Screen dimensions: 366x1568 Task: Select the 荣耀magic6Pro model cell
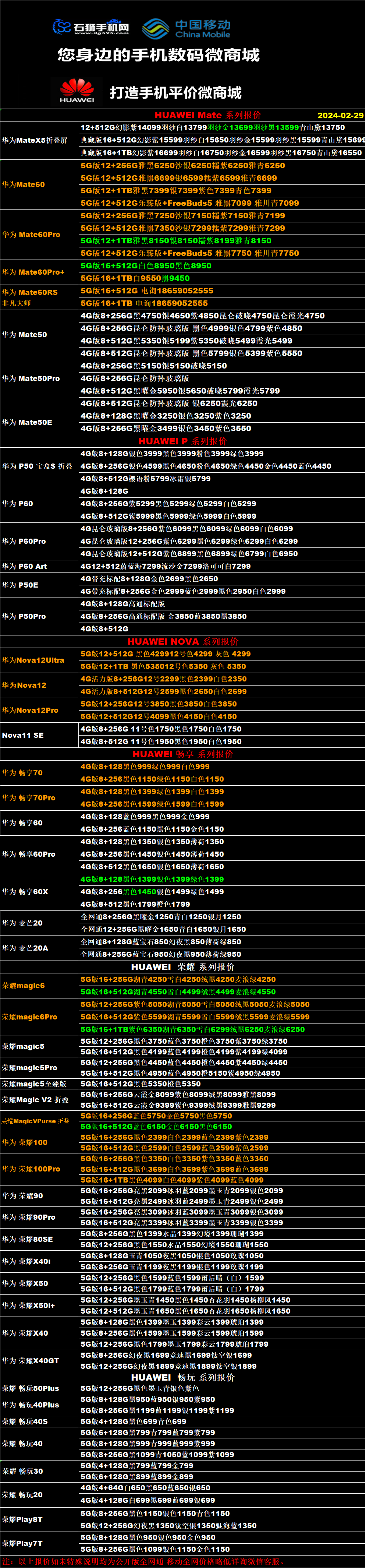(40, 1016)
